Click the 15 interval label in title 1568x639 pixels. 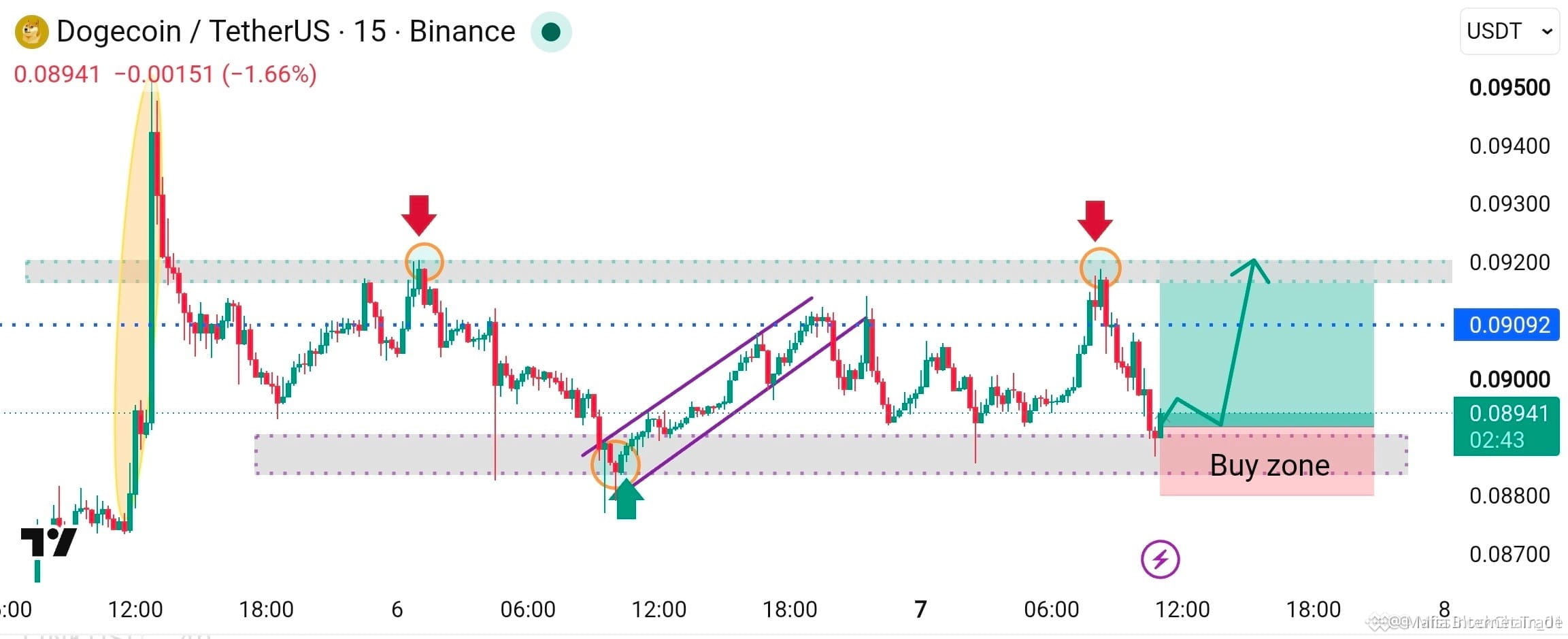click(x=369, y=31)
